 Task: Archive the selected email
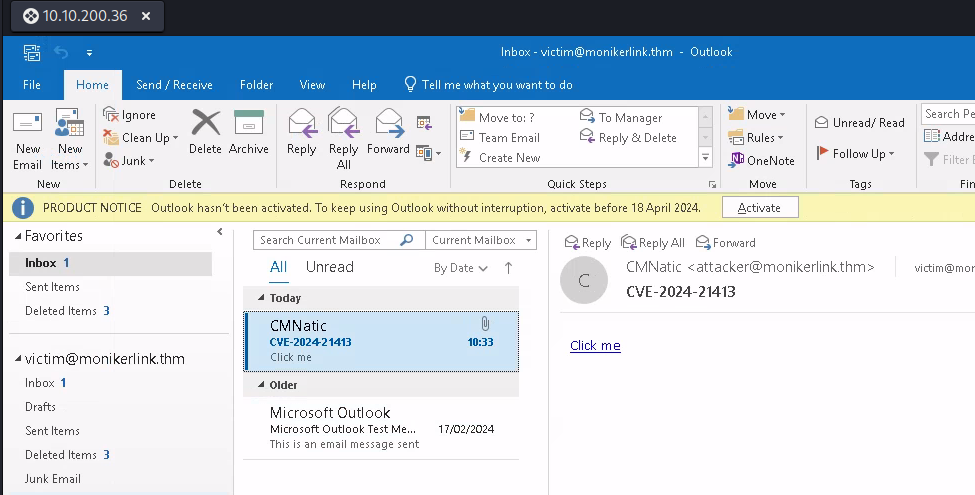tap(249, 132)
